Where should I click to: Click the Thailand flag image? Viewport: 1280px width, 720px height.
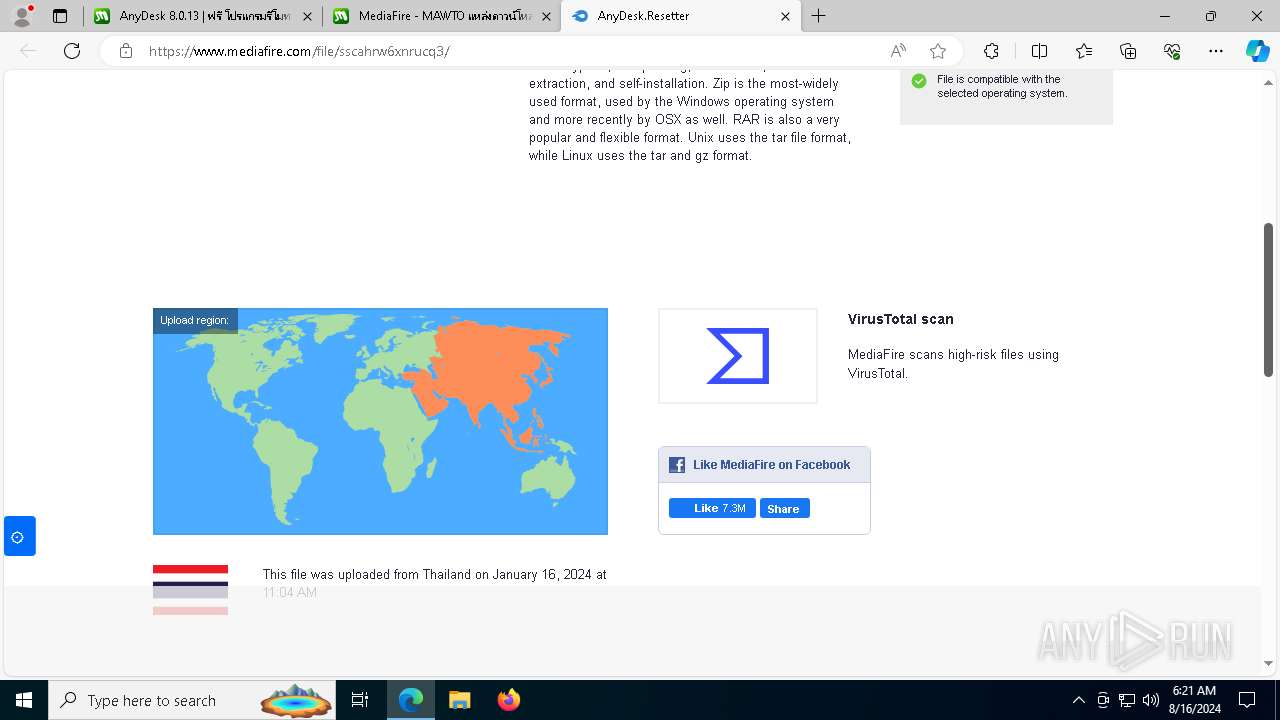[190, 589]
